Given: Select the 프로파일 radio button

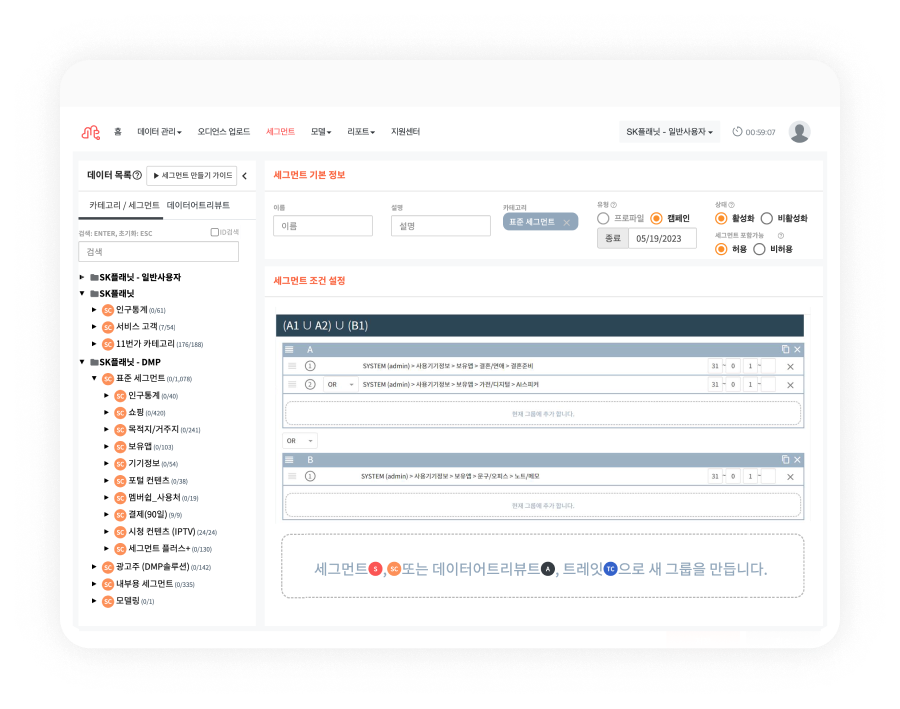Looking at the screenshot, I should tap(603, 218).
